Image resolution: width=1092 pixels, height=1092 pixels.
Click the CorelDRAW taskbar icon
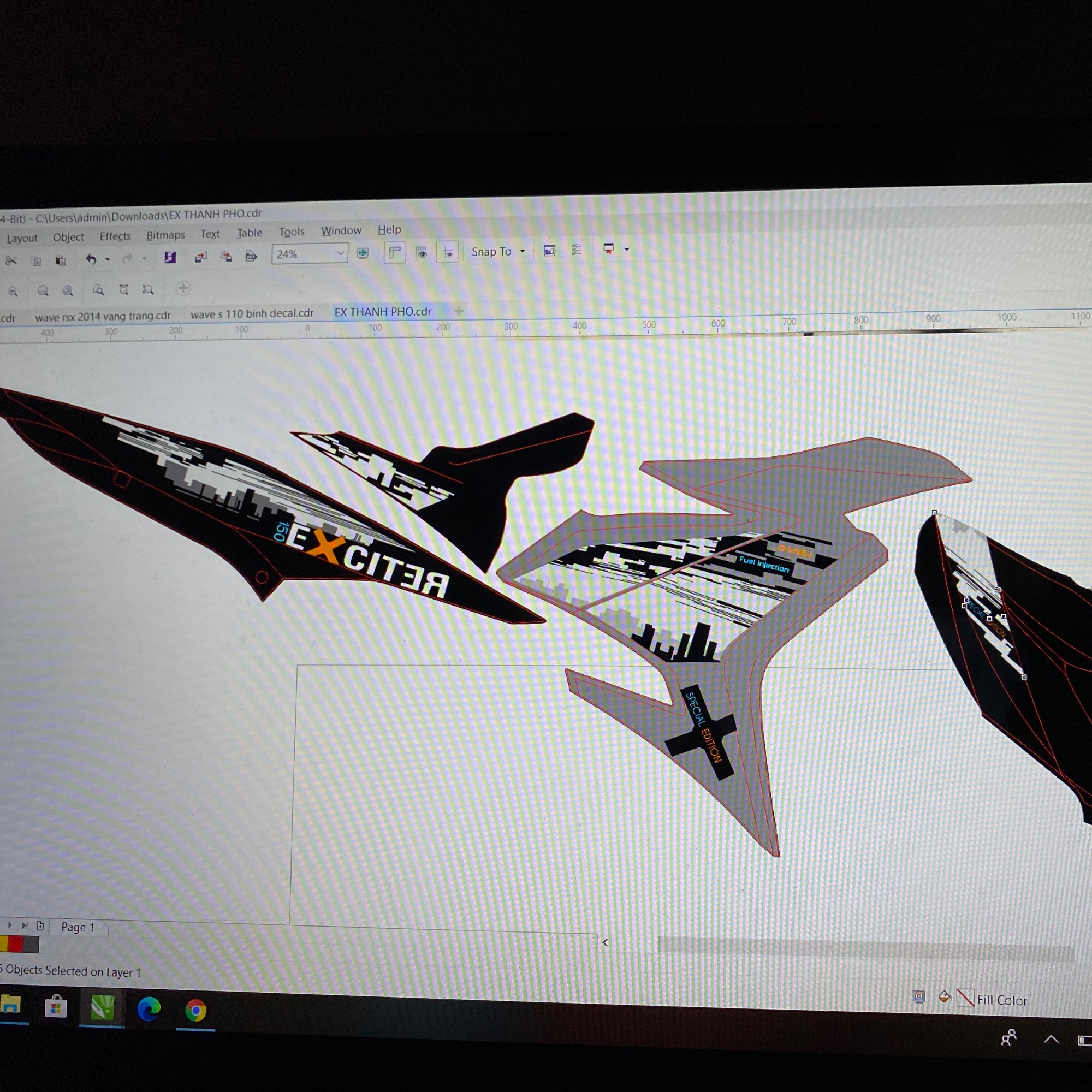(x=102, y=1008)
